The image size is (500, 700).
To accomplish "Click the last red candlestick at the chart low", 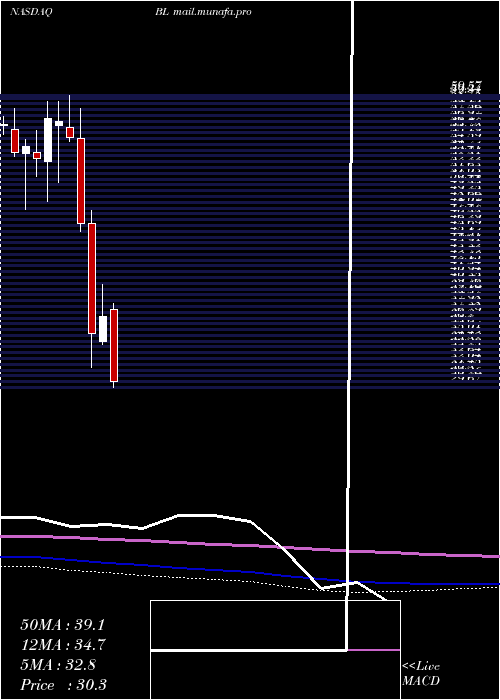I will click(114, 346).
